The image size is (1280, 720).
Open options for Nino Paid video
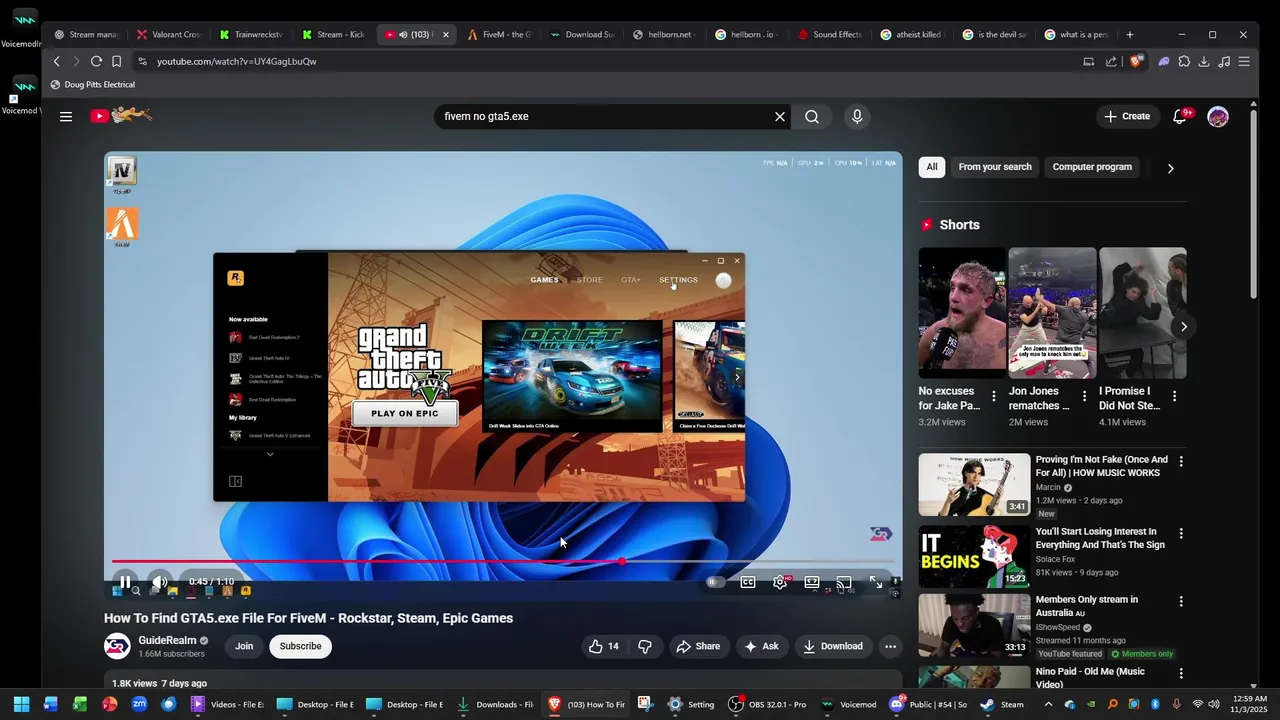tap(1181, 673)
